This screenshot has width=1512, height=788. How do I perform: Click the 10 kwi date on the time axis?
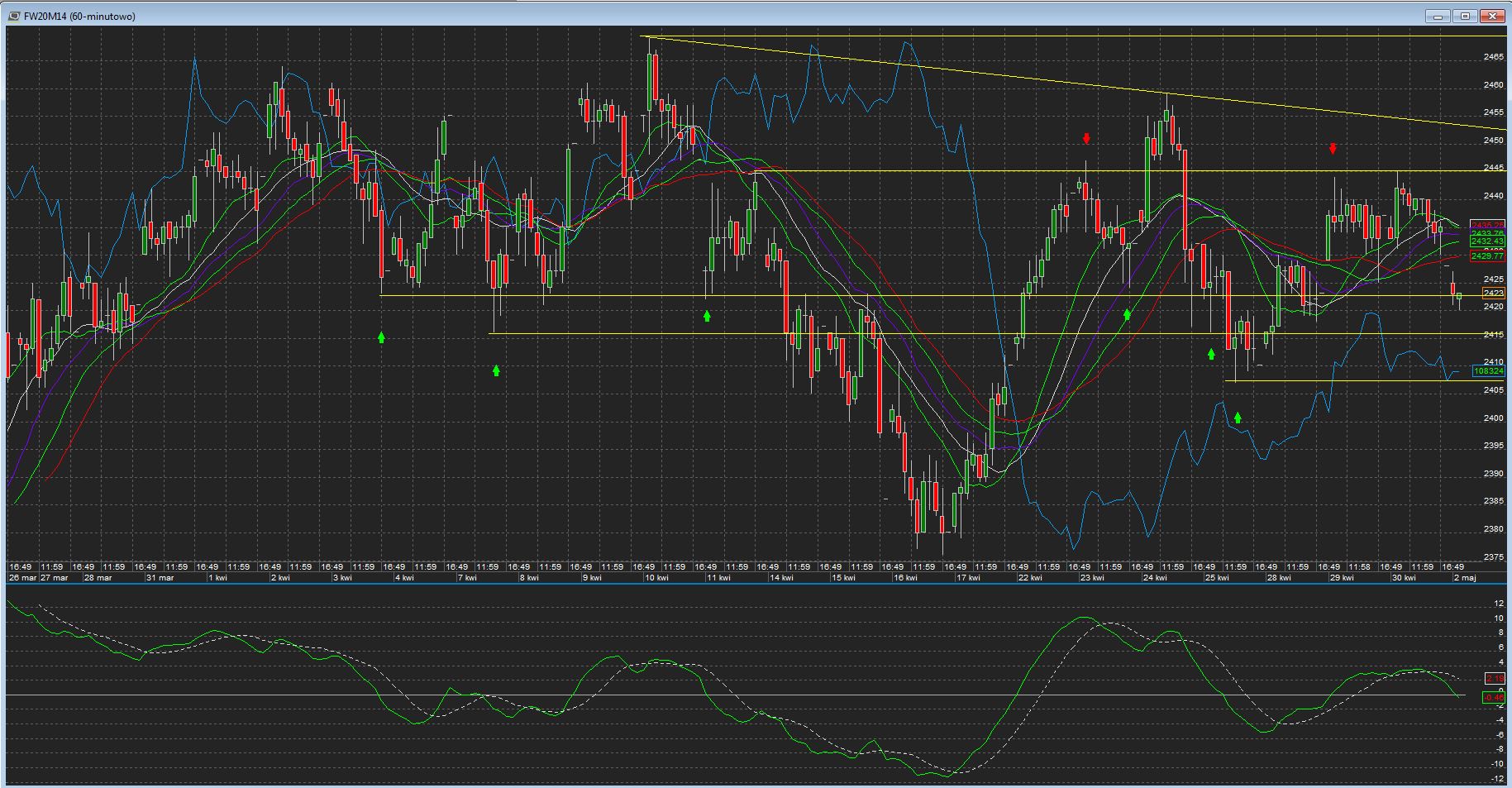[656, 578]
